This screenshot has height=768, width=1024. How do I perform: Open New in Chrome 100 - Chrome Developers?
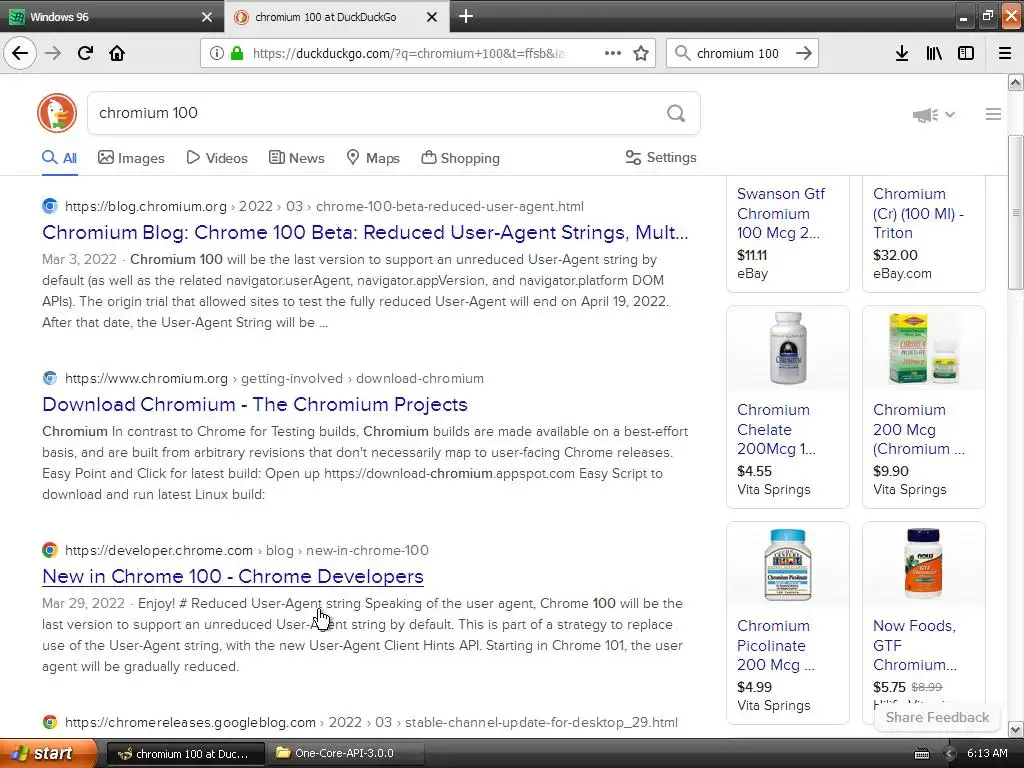[232, 576]
